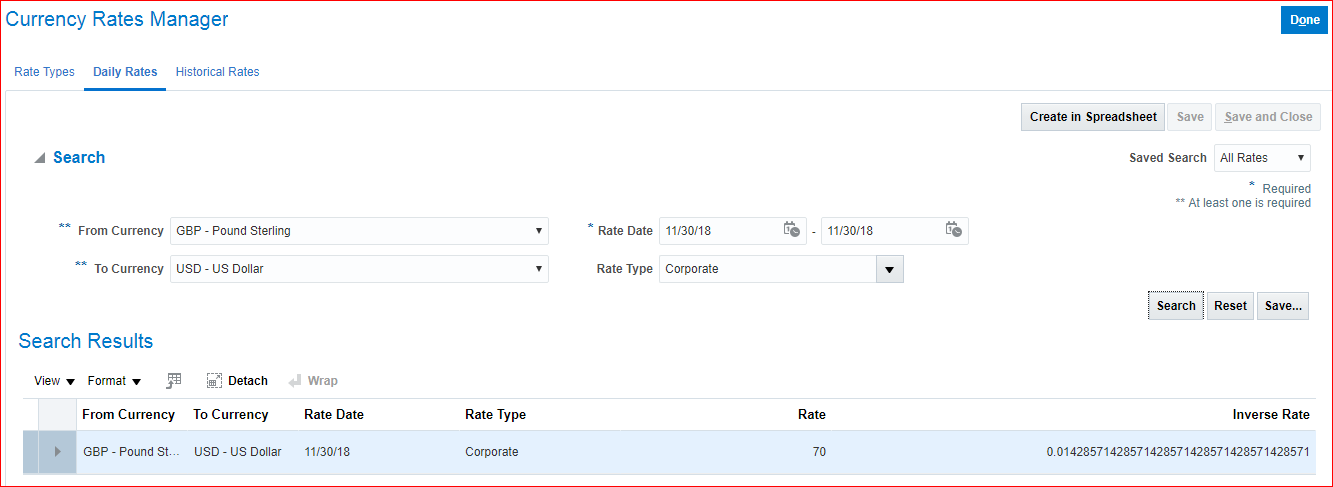
Task: Expand the Rate Type combo box arrow
Action: click(x=890, y=269)
